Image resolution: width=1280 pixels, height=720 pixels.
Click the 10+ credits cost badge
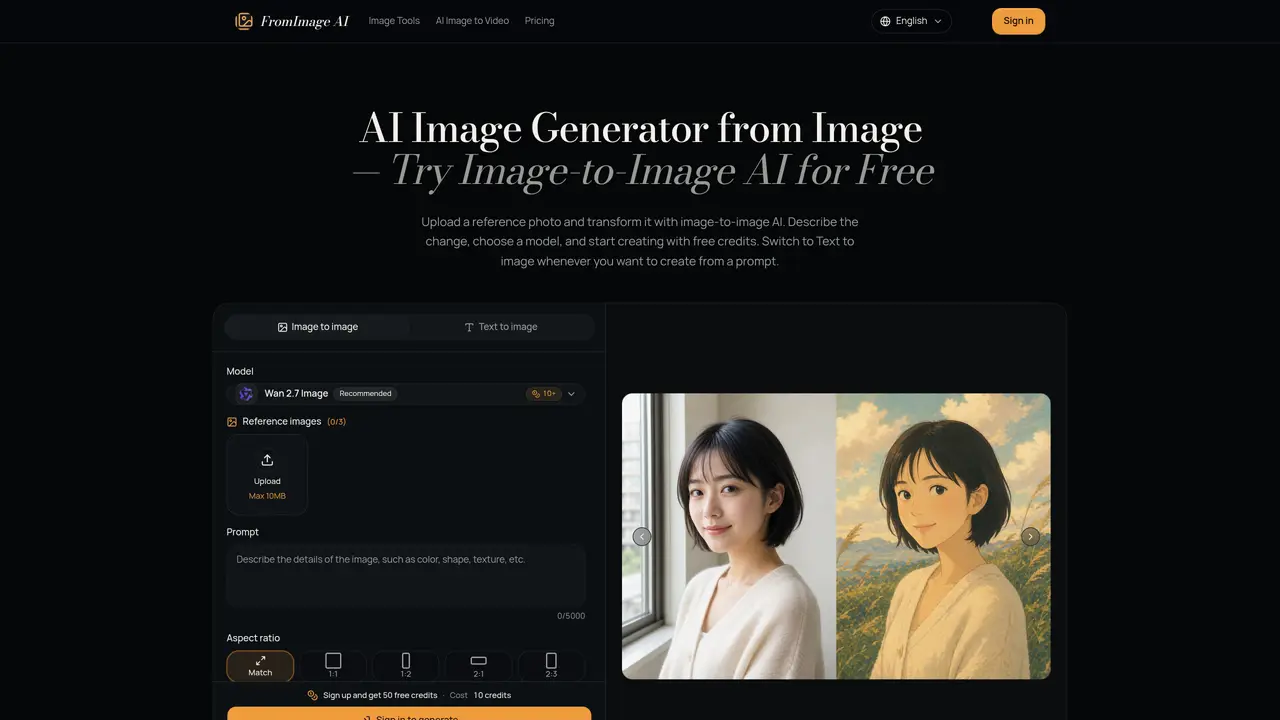[x=544, y=394]
